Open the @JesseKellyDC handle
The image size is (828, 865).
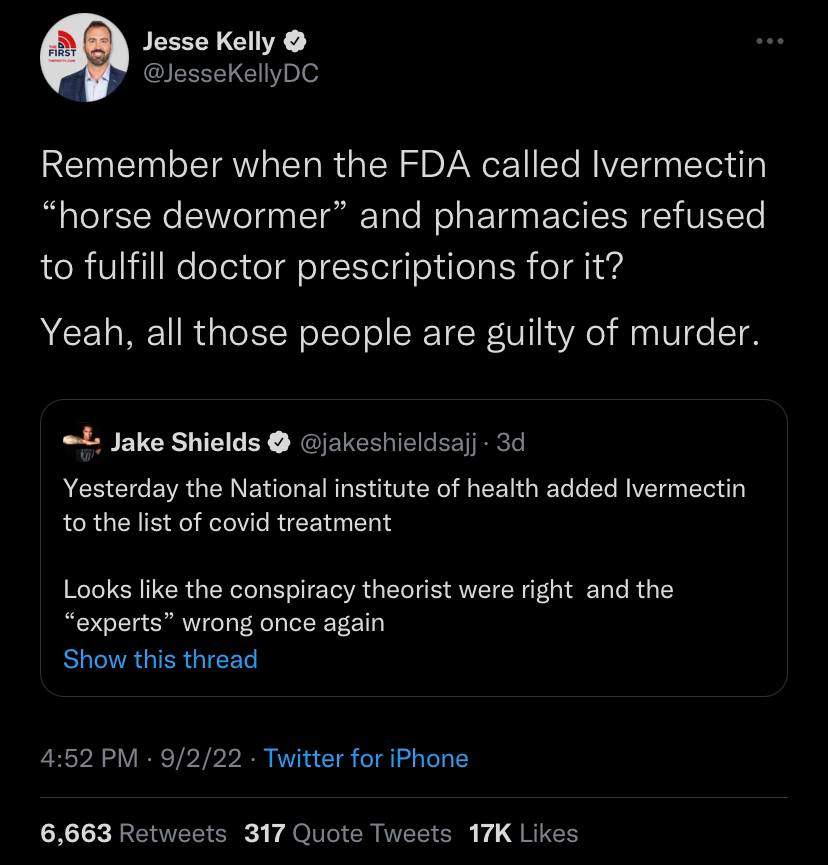click(x=231, y=74)
